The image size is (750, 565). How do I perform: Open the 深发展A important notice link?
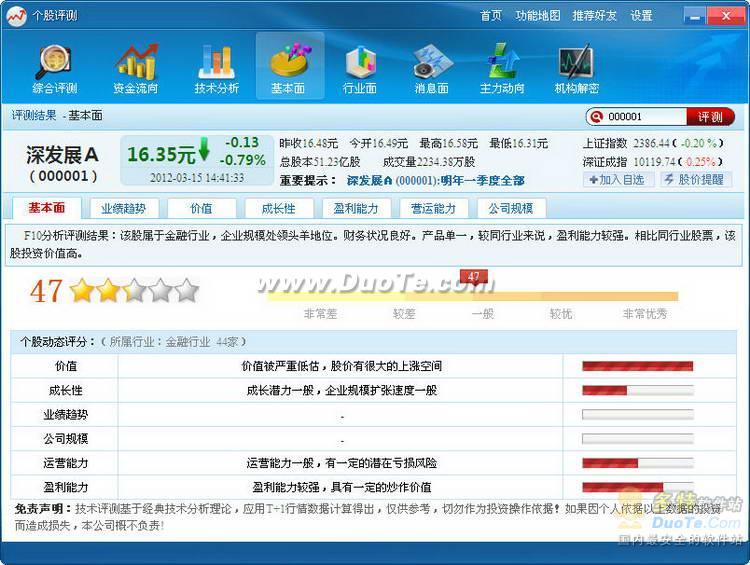pyautogui.click(x=435, y=181)
